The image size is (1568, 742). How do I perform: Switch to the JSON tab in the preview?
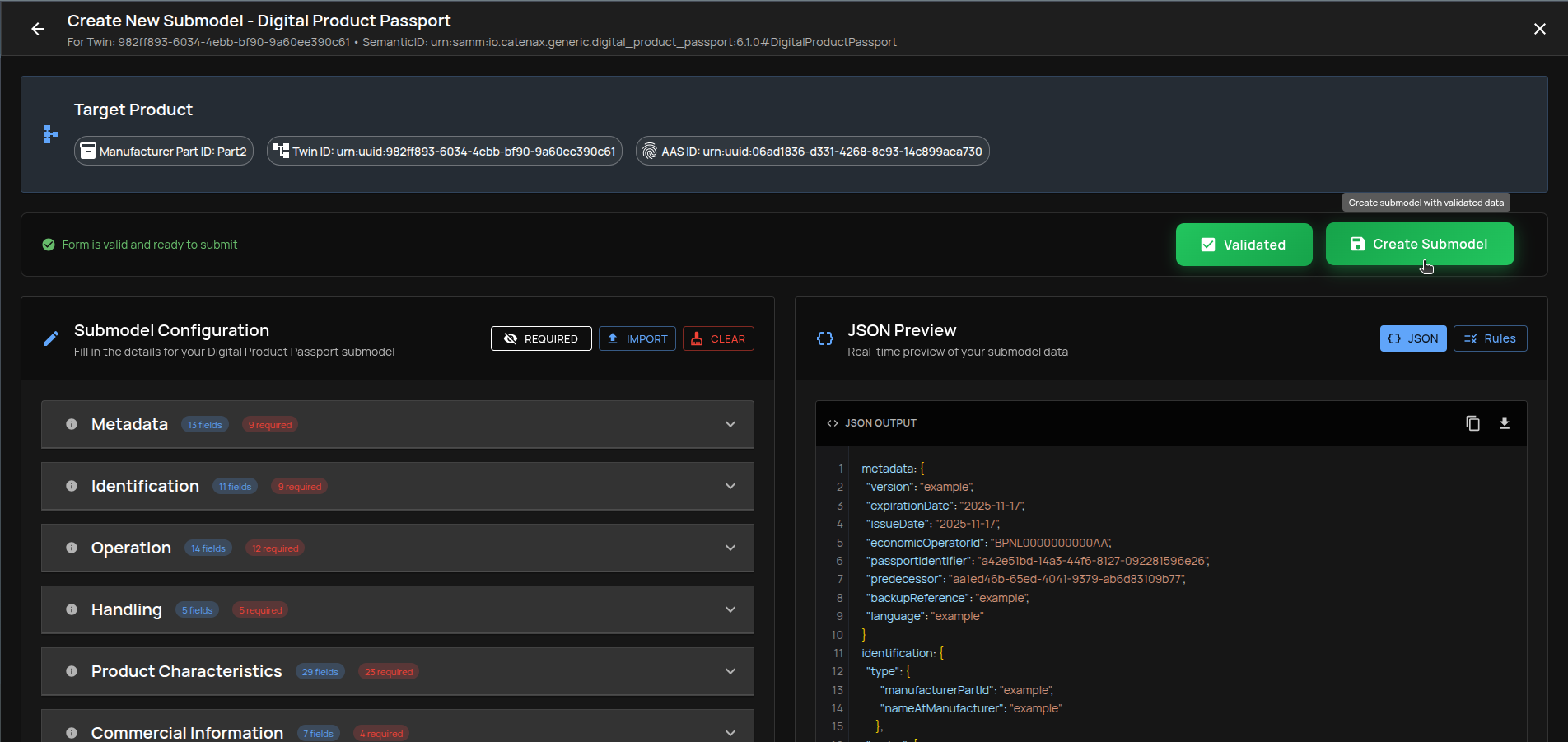(1413, 338)
